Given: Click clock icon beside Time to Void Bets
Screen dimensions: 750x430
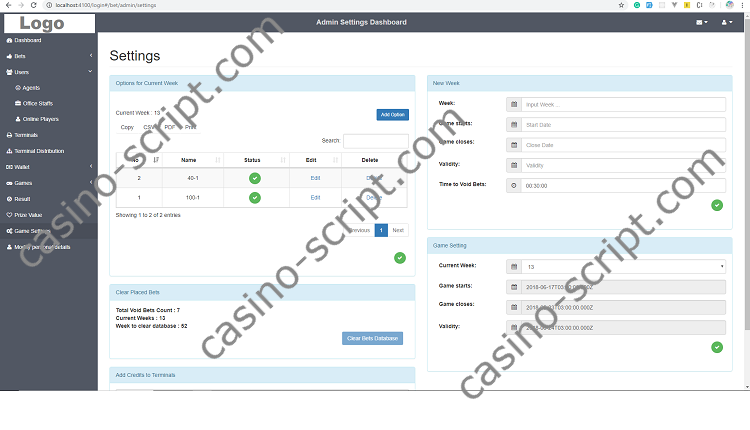Looking at the screenshot, I should [x=513, y=185].
